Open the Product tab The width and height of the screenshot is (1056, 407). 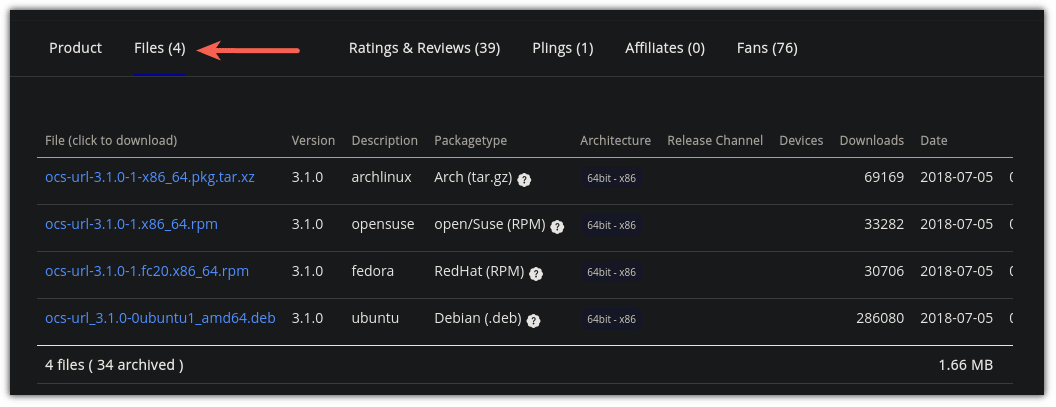tap(76, 48)
